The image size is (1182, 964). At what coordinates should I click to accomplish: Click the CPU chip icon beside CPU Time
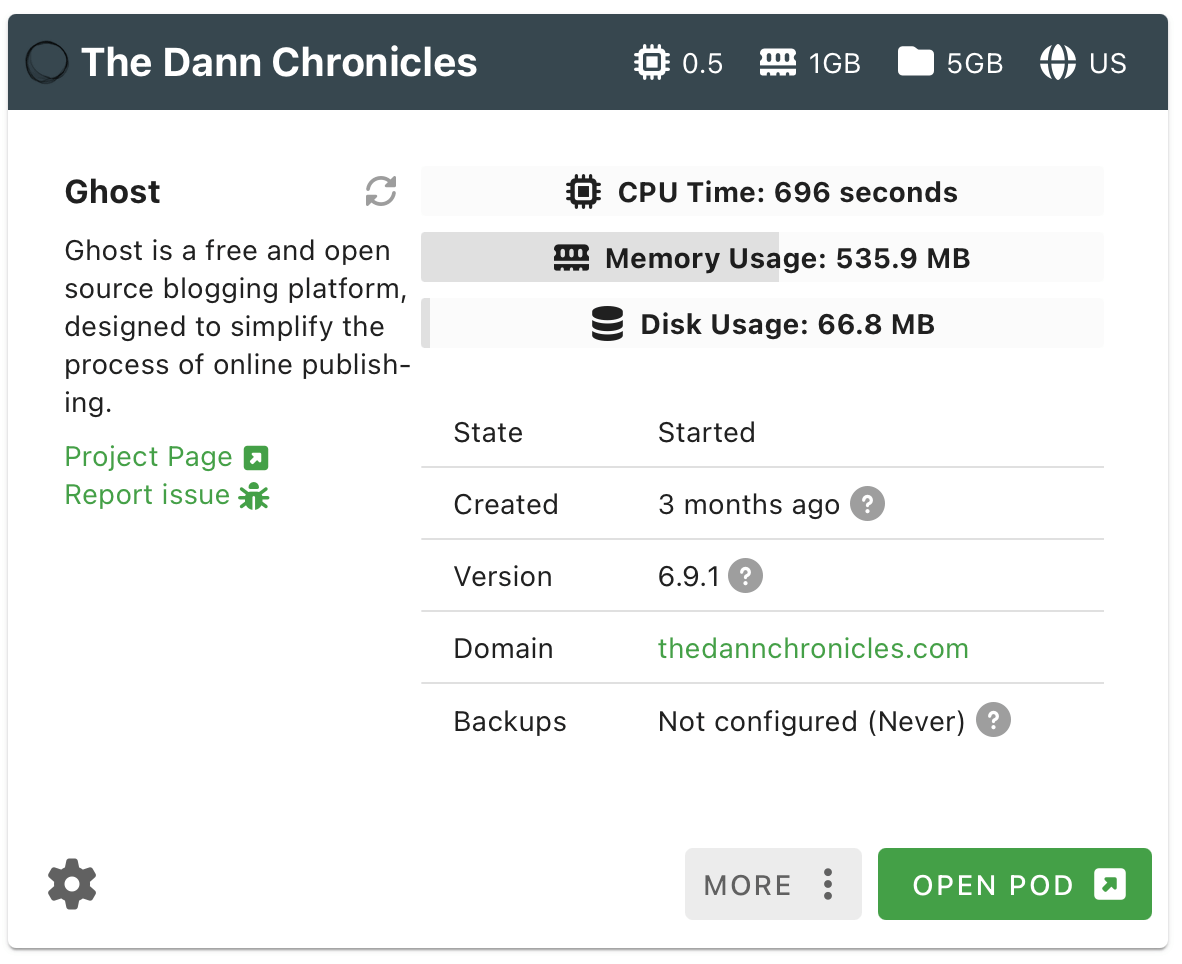[x=582, y=191]
